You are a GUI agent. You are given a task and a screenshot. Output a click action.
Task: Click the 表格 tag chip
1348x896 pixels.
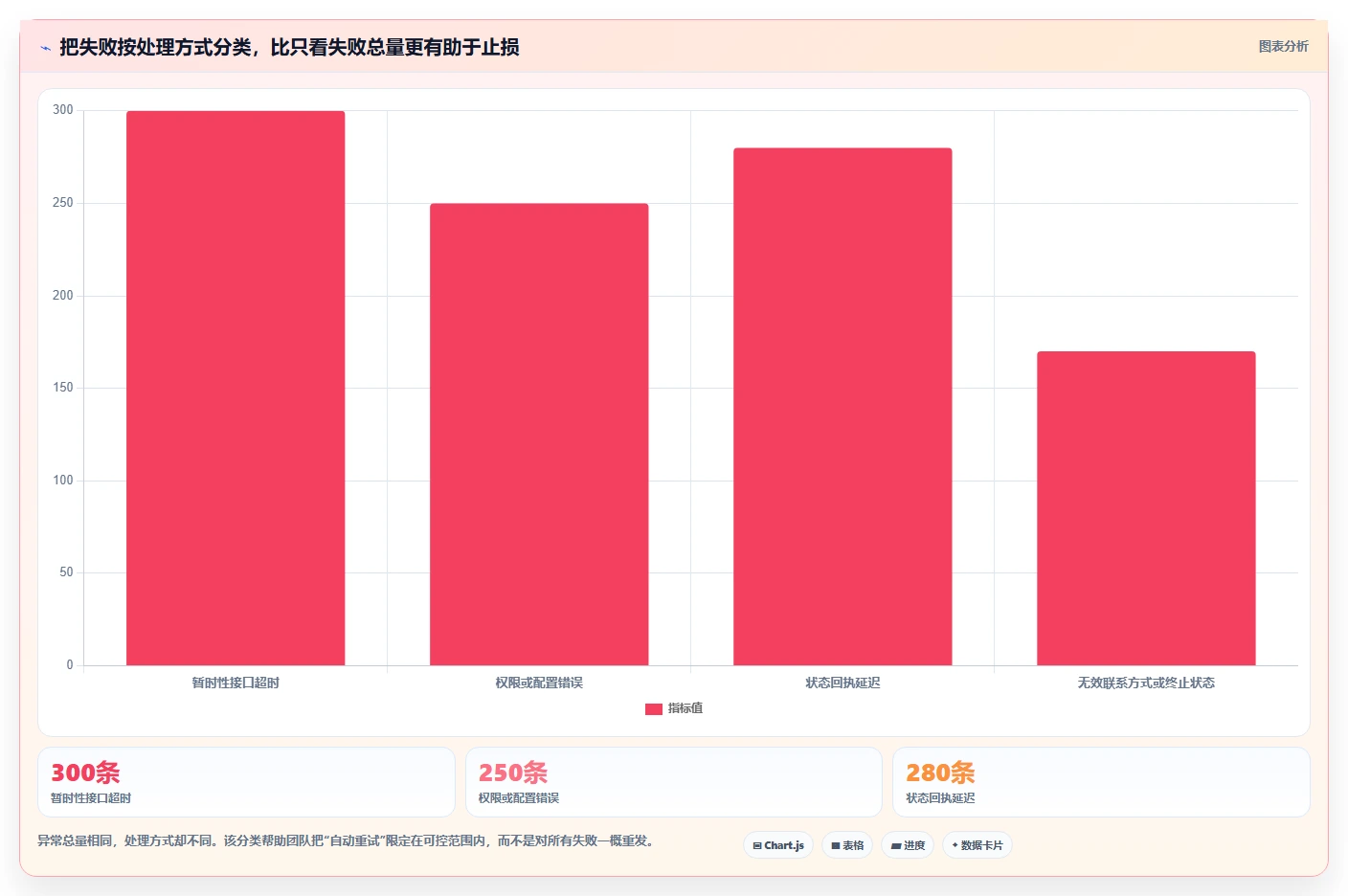847,845
